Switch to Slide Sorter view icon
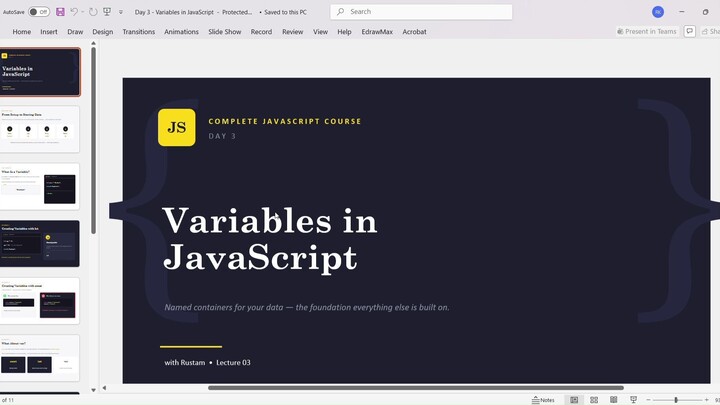 (x=594, y=400)
